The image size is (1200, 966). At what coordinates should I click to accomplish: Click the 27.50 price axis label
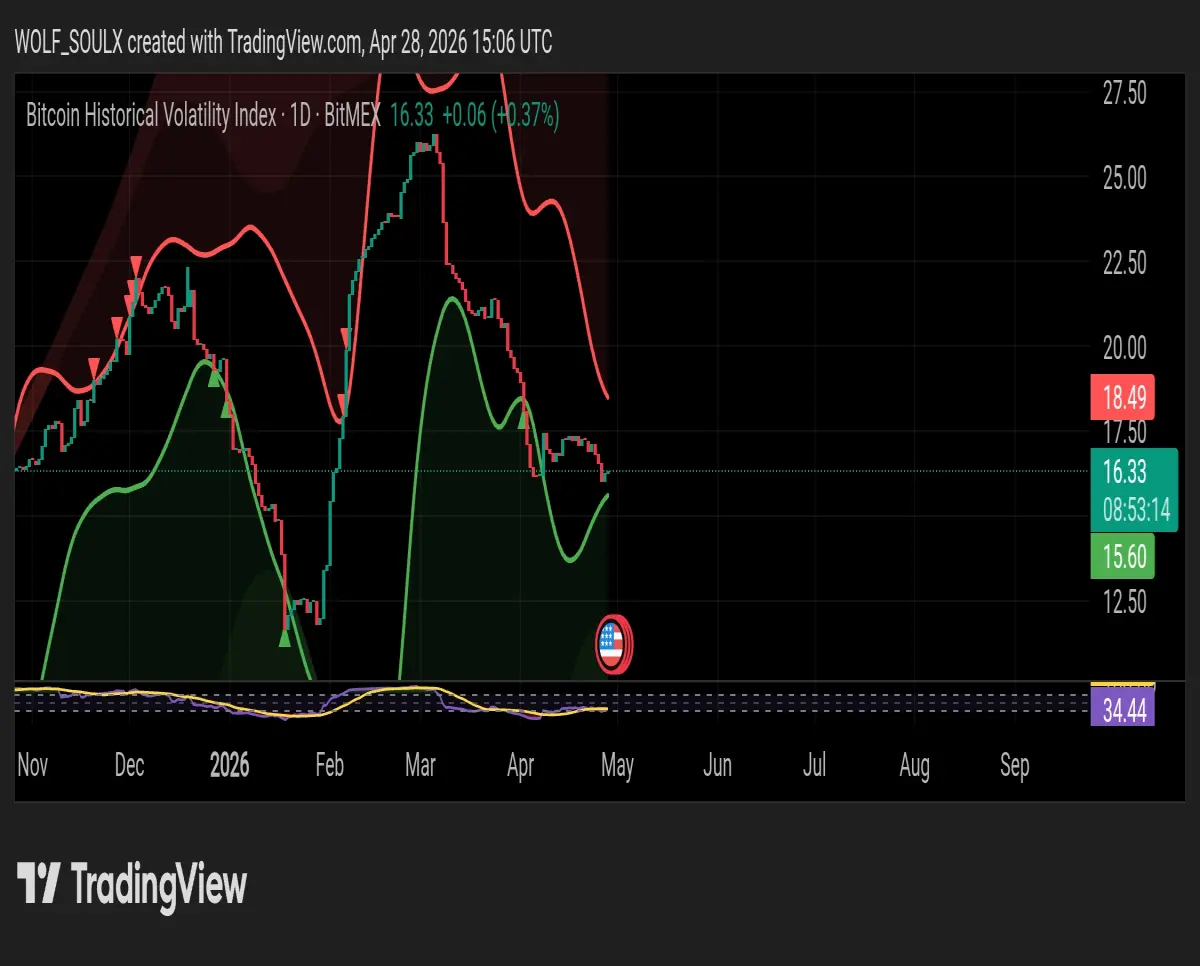click(1124, 93)
